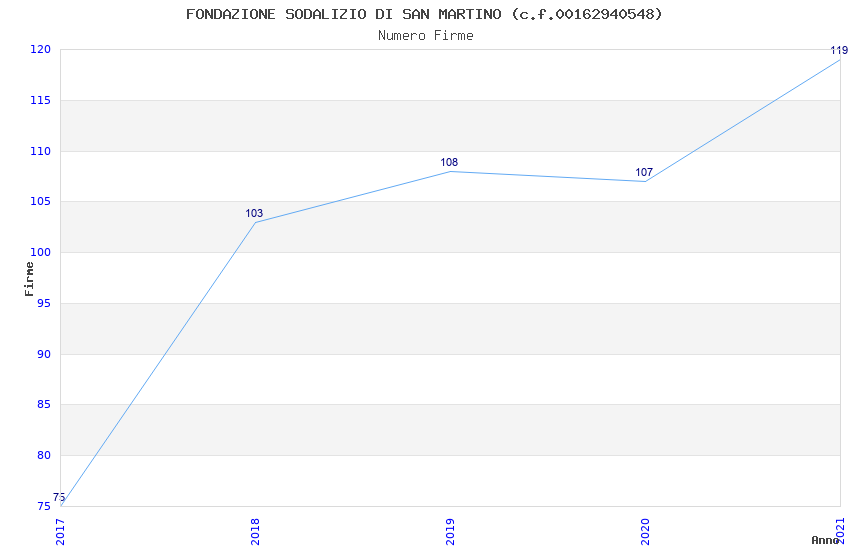Click the 2018 x-axis year label
This screenshot has height=550, width=850.
pos(255,530)
